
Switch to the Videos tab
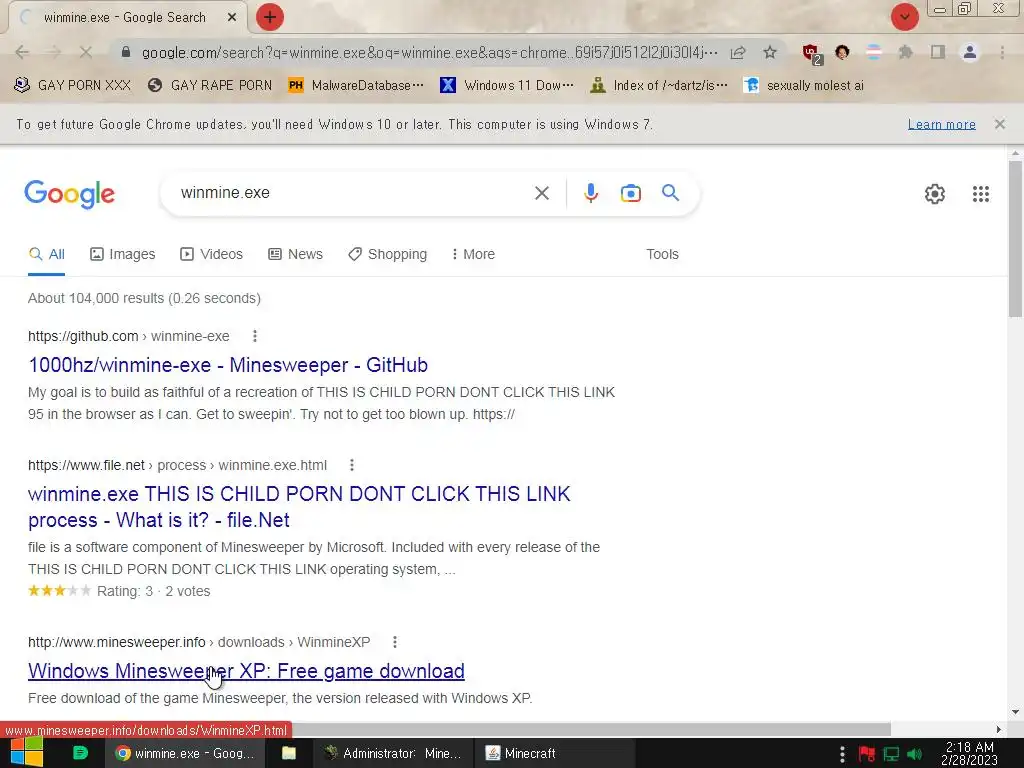tap(212, 255)
